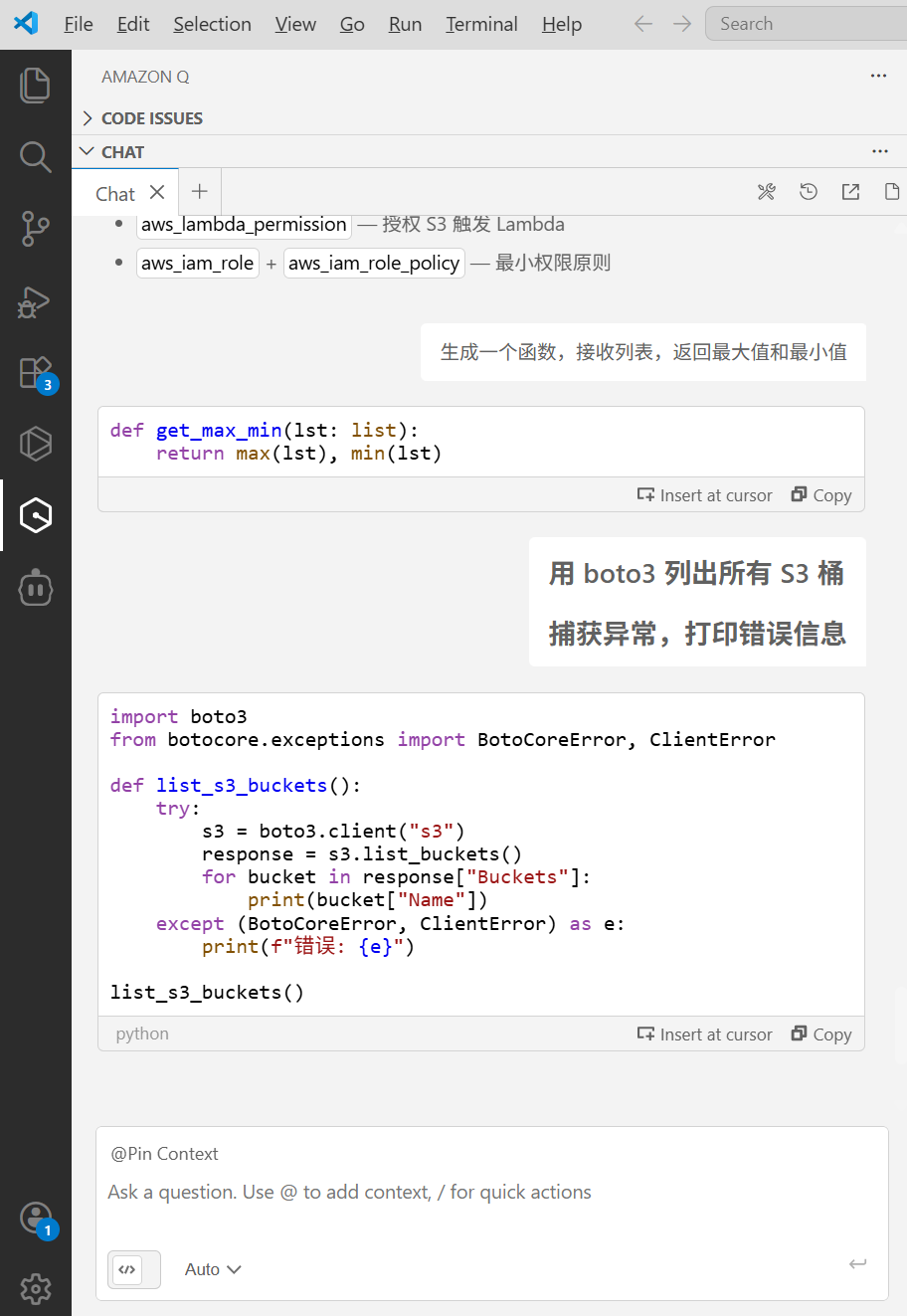Click the user message about 最大值和最小值
Image resolution: width=907 pixels, height=1316 pixels.
[643, 352]
